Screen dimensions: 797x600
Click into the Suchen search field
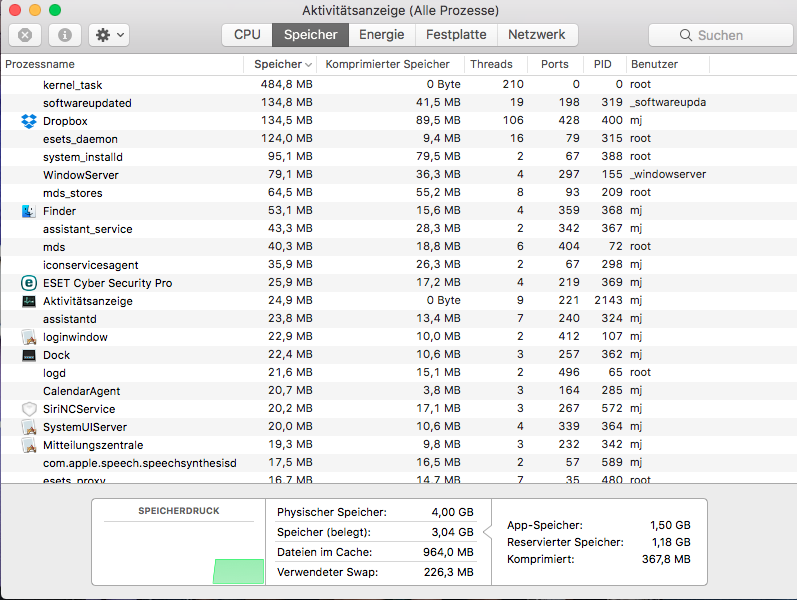(721, 35)
